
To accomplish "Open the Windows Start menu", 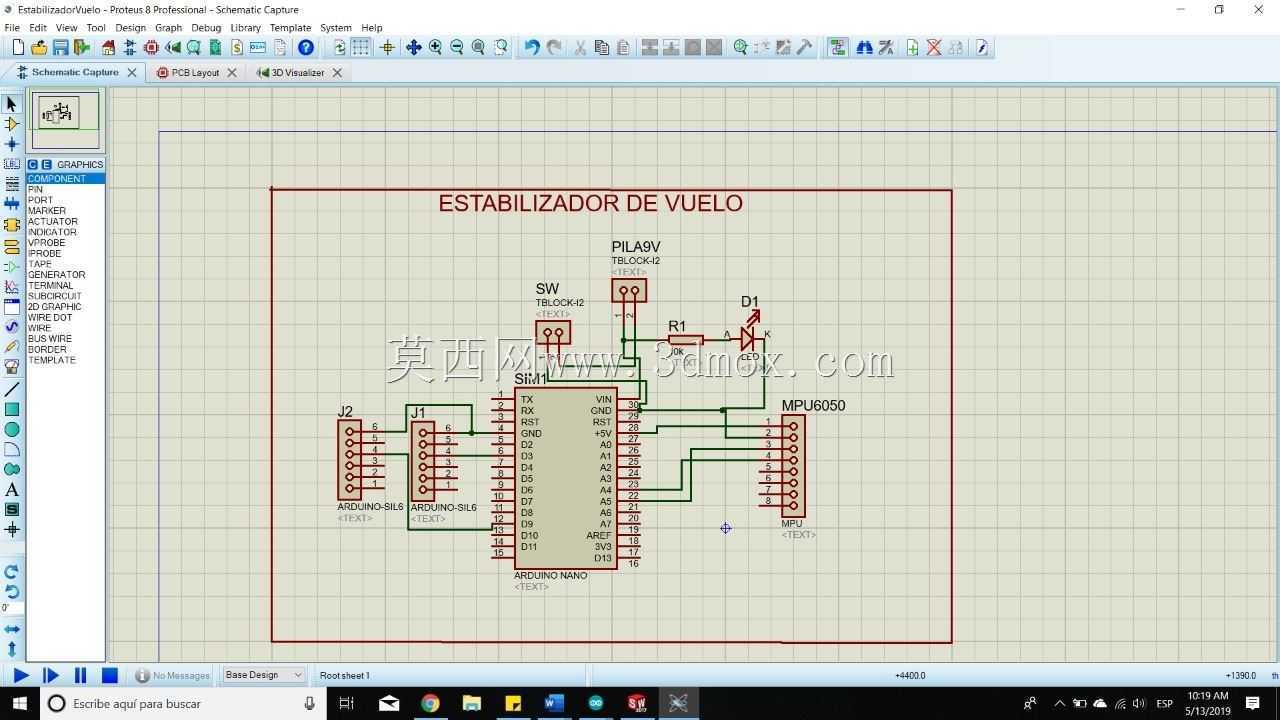I will coord(19,704).
